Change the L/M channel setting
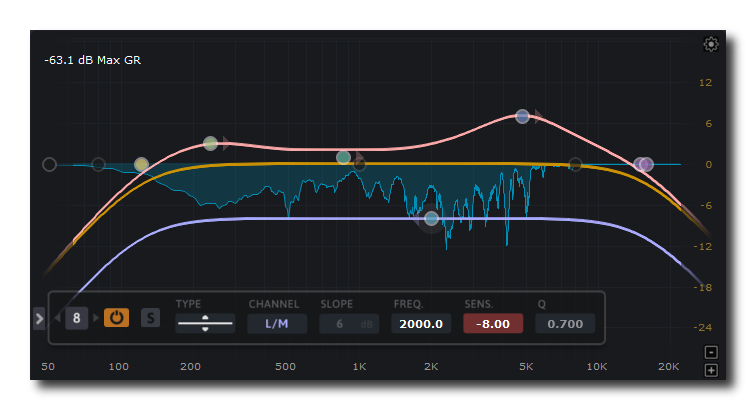The width and height of the screenshot is (756, 410). pyautogui.click(x=277, y=324)
